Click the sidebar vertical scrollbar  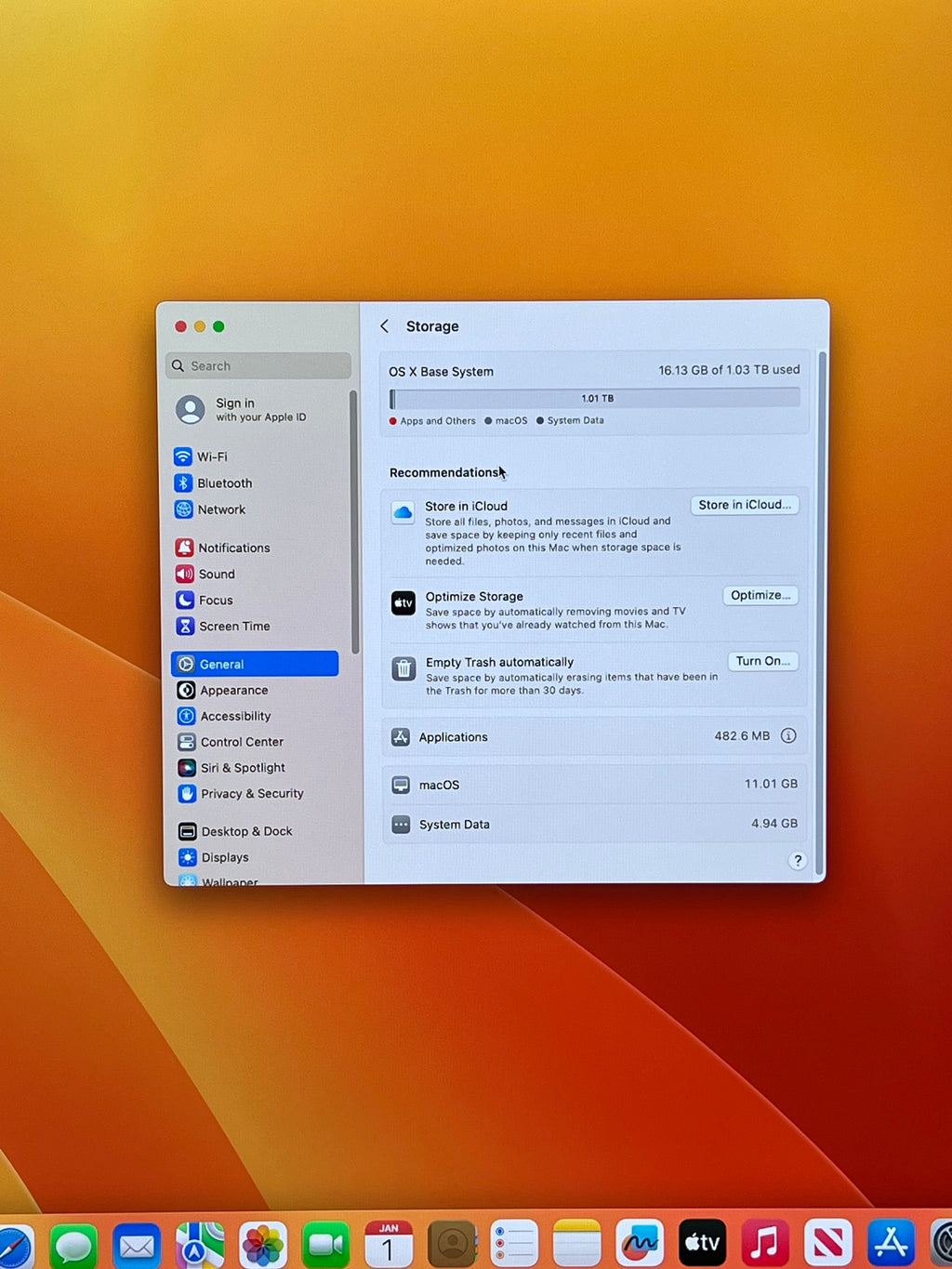[354, 522]
